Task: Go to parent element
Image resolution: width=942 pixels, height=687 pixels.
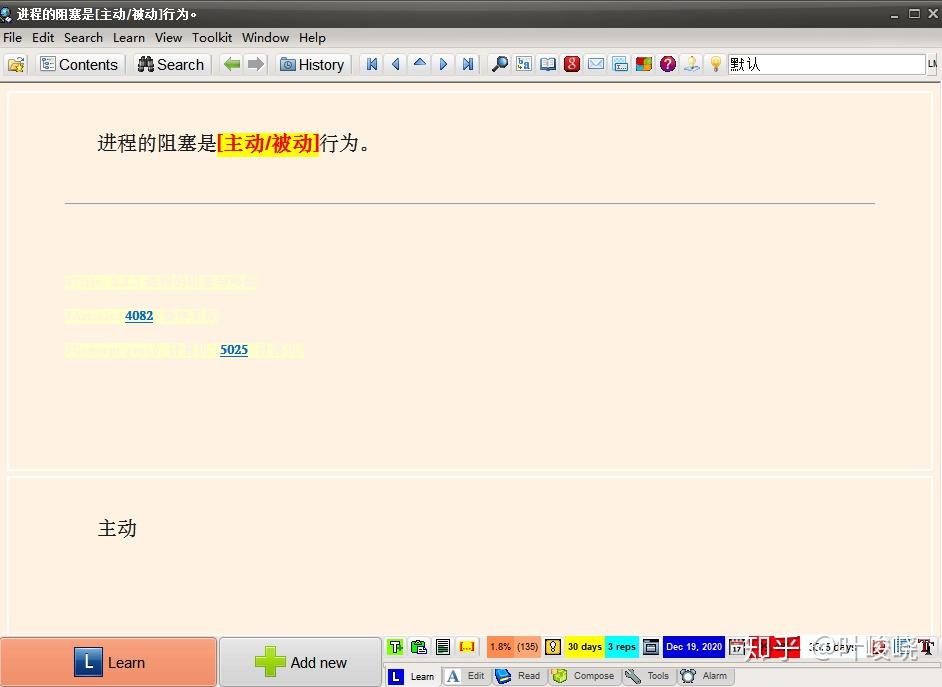Action: coord(420,64)
